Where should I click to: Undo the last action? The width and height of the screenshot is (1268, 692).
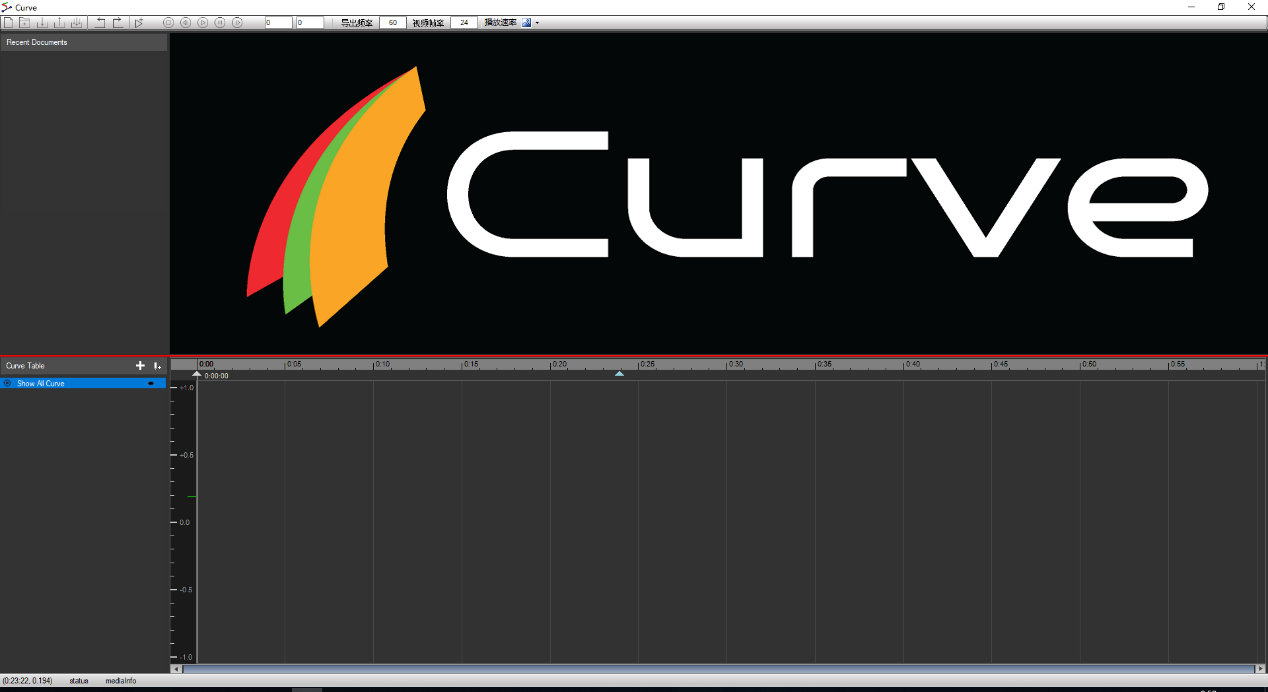click(x=101, y=22)
